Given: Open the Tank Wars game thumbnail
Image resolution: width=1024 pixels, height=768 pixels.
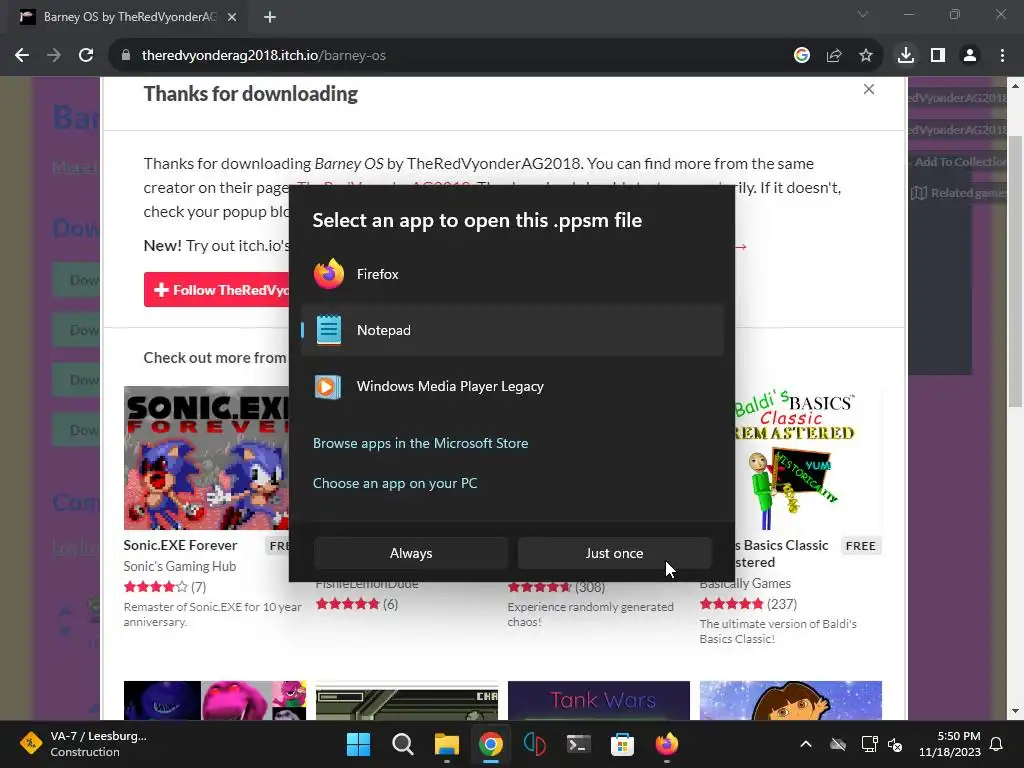Looking at the screenshot, I should [x=599, y=700].
